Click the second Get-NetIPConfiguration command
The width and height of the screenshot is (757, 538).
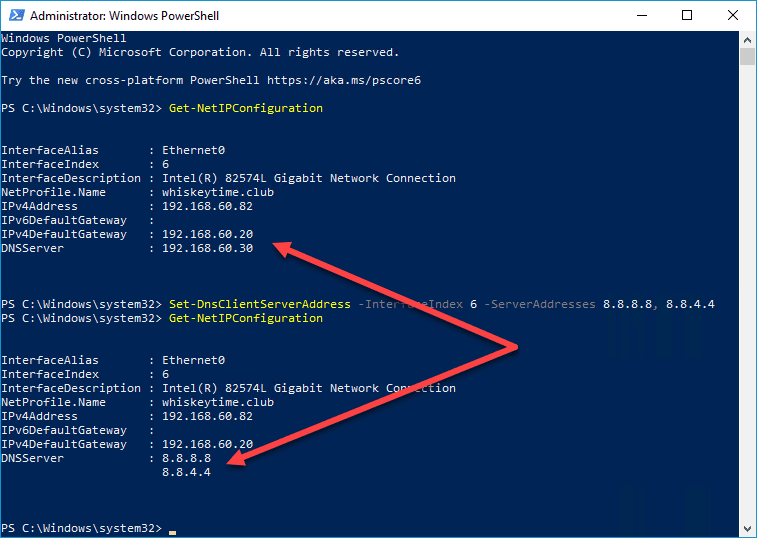pos(246,318)
